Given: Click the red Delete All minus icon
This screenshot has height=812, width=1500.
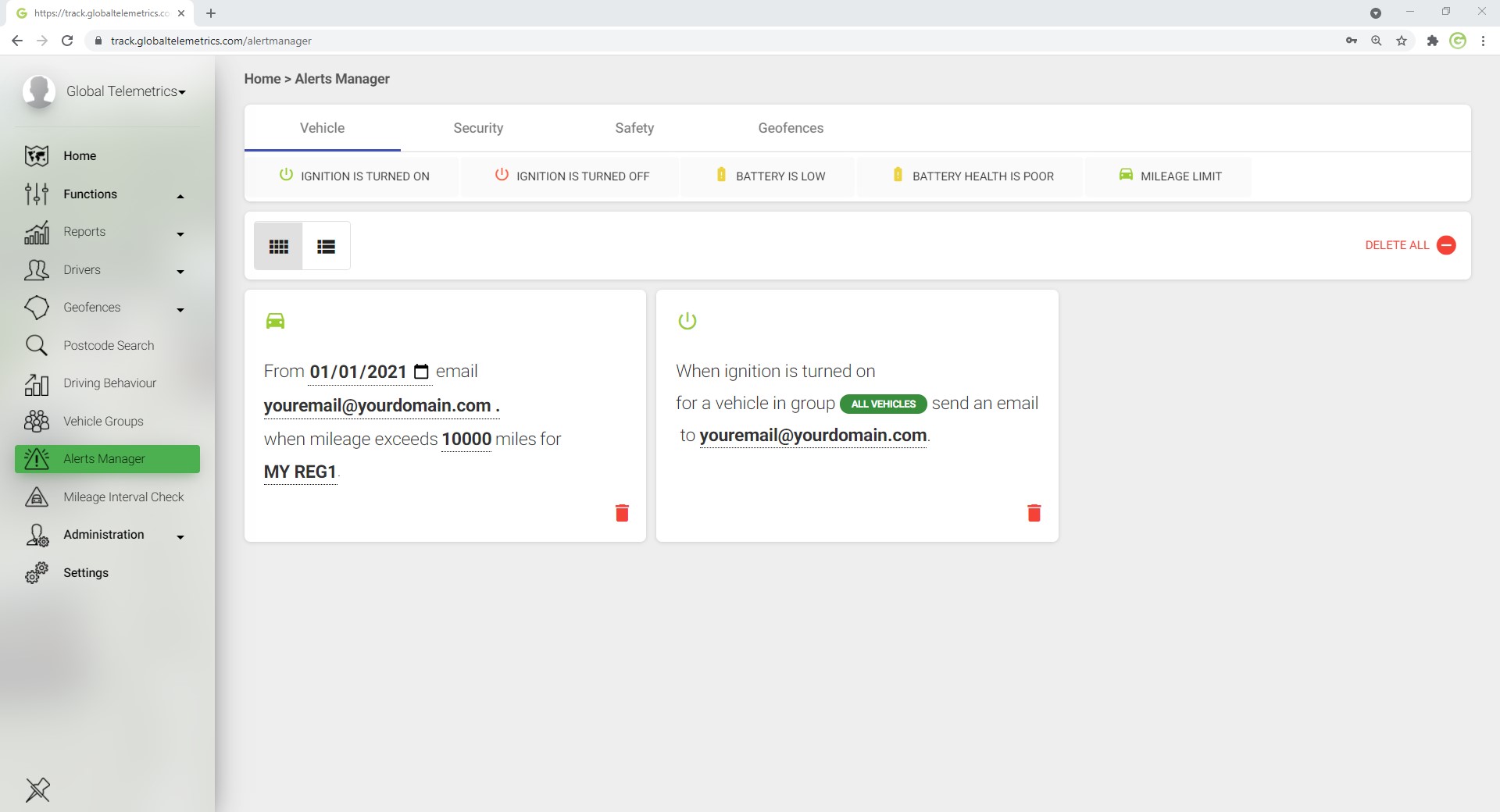Looking at the screenshot, I should click(1446, 245).
